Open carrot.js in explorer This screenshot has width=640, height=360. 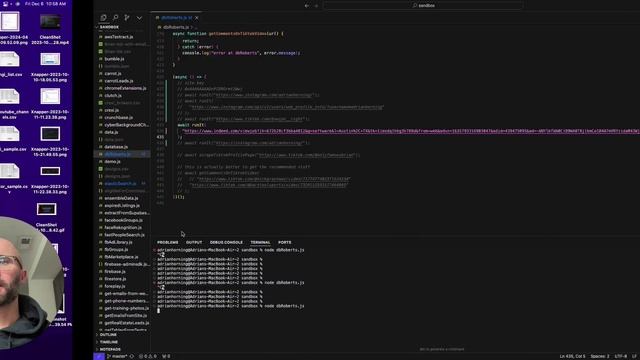tap(113, 73)
